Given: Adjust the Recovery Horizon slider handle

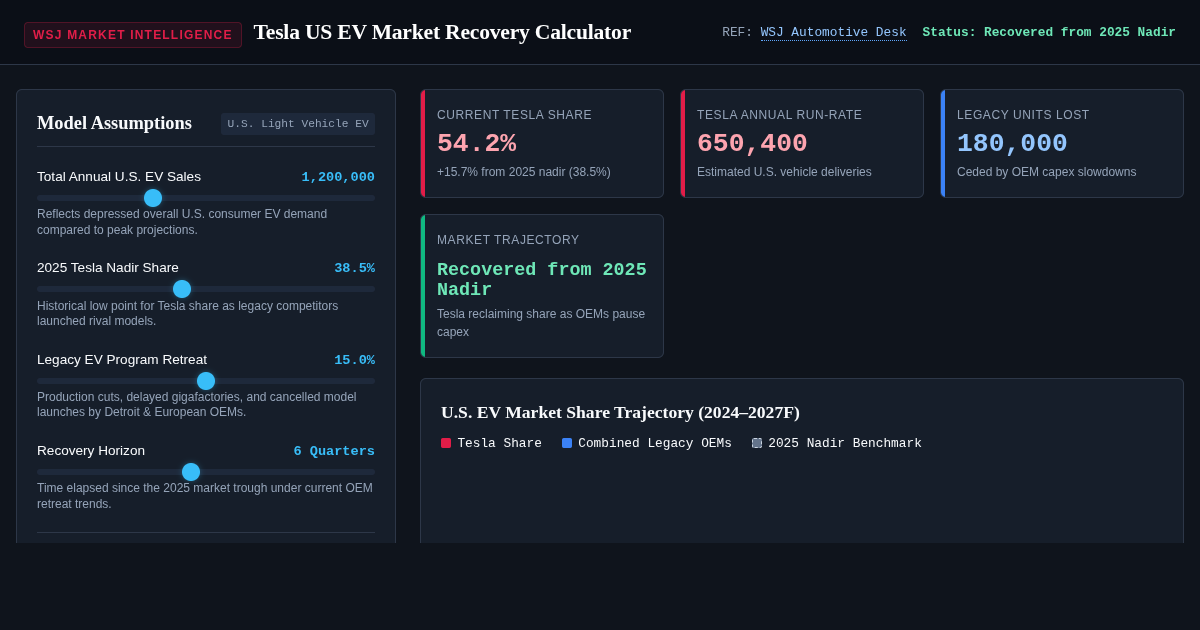Looking at the screenshot, I should click(x=191, y=472).
